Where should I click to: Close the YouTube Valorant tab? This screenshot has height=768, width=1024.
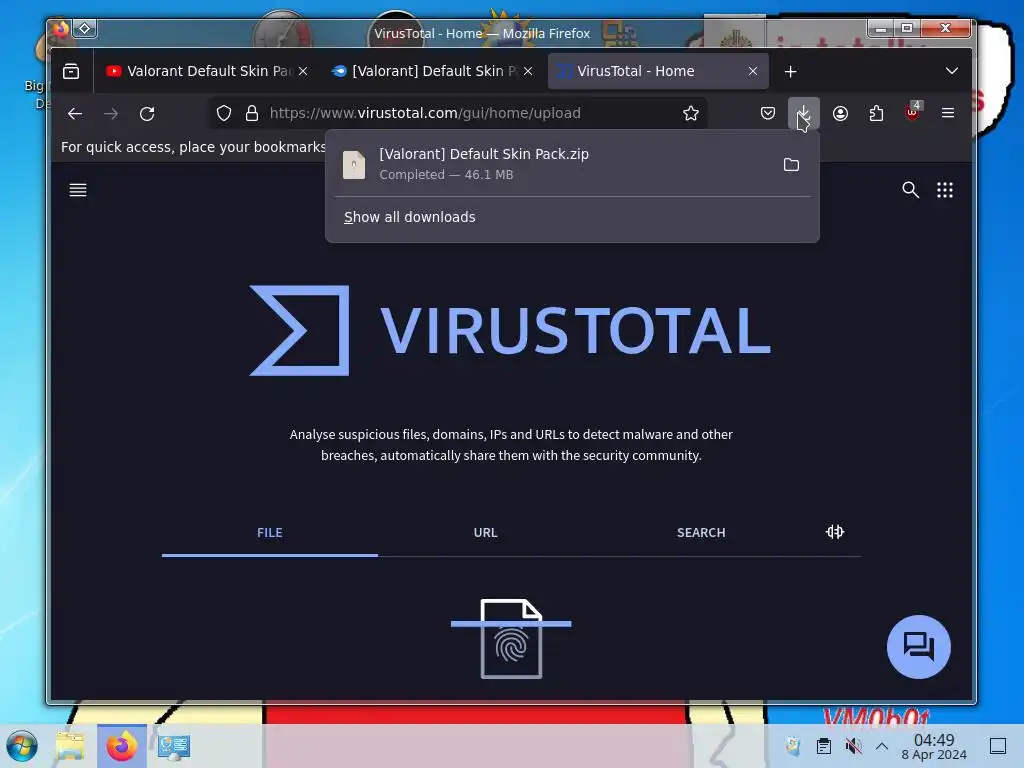[x=303, y=71]
